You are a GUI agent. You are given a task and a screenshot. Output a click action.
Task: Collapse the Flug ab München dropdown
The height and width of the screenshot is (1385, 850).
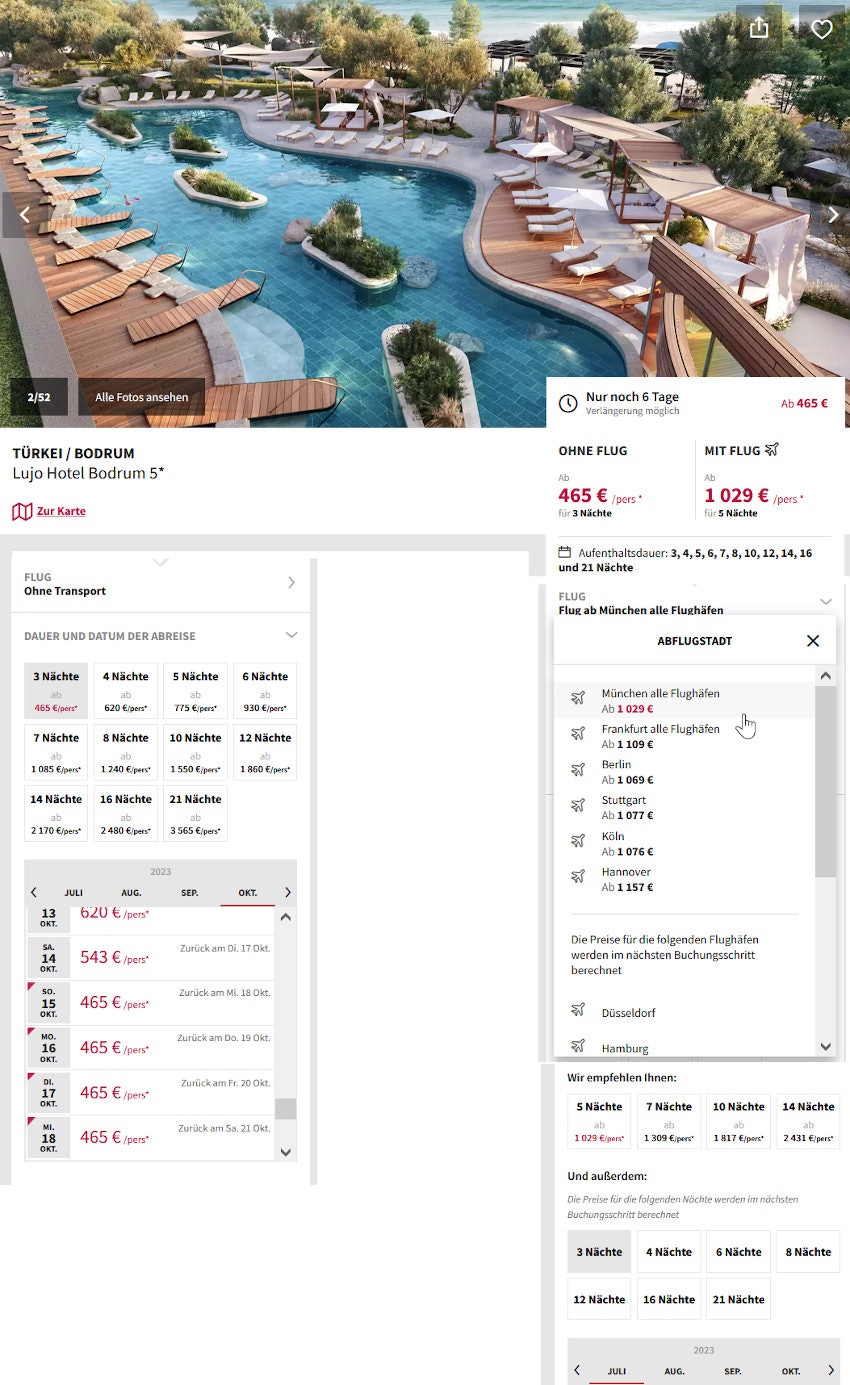tap(826, 601)
